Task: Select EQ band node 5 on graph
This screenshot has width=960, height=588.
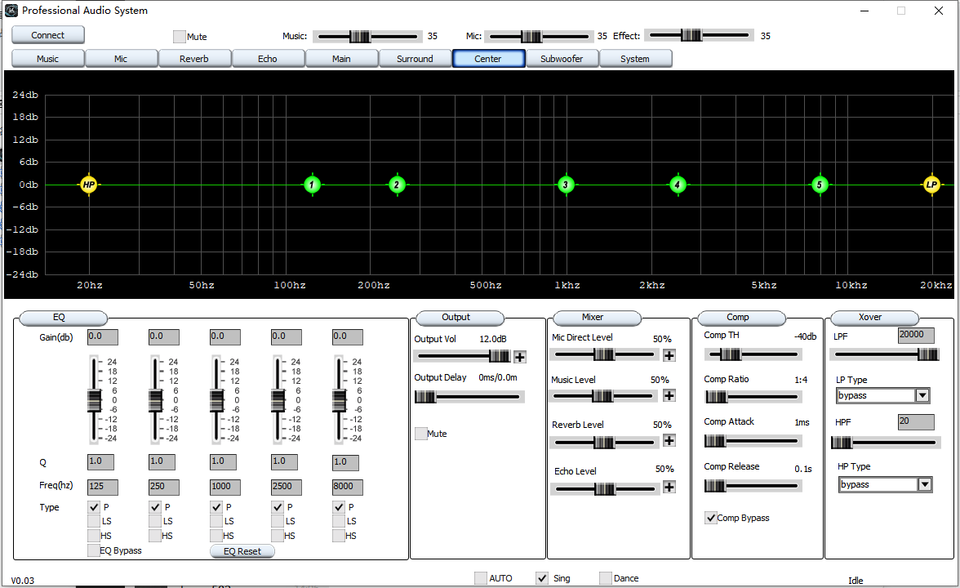Action: pos(819,185)
